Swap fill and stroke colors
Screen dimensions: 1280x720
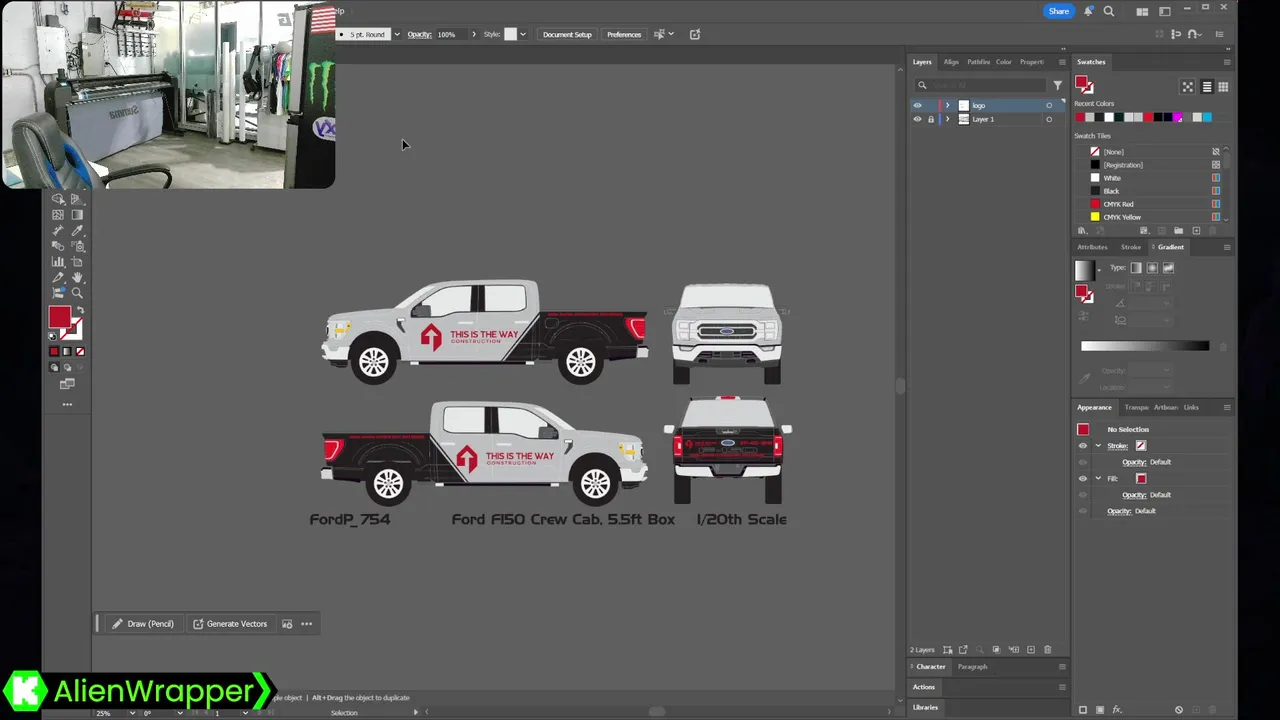pyautogui.click(x=79, y=312)
